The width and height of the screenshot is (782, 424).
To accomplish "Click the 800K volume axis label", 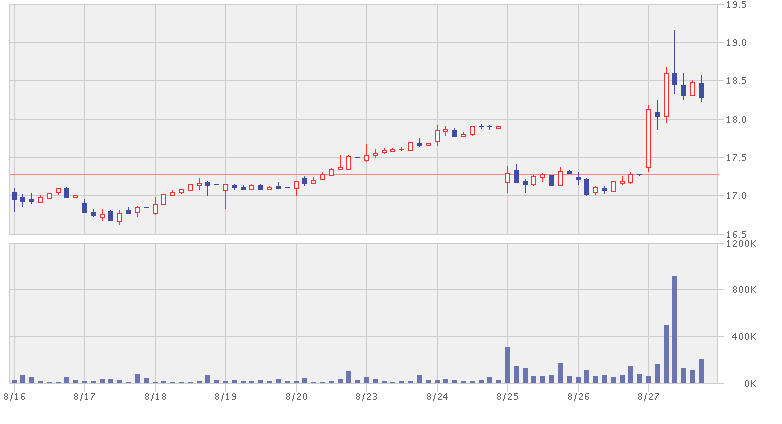I will click(744, 290).
